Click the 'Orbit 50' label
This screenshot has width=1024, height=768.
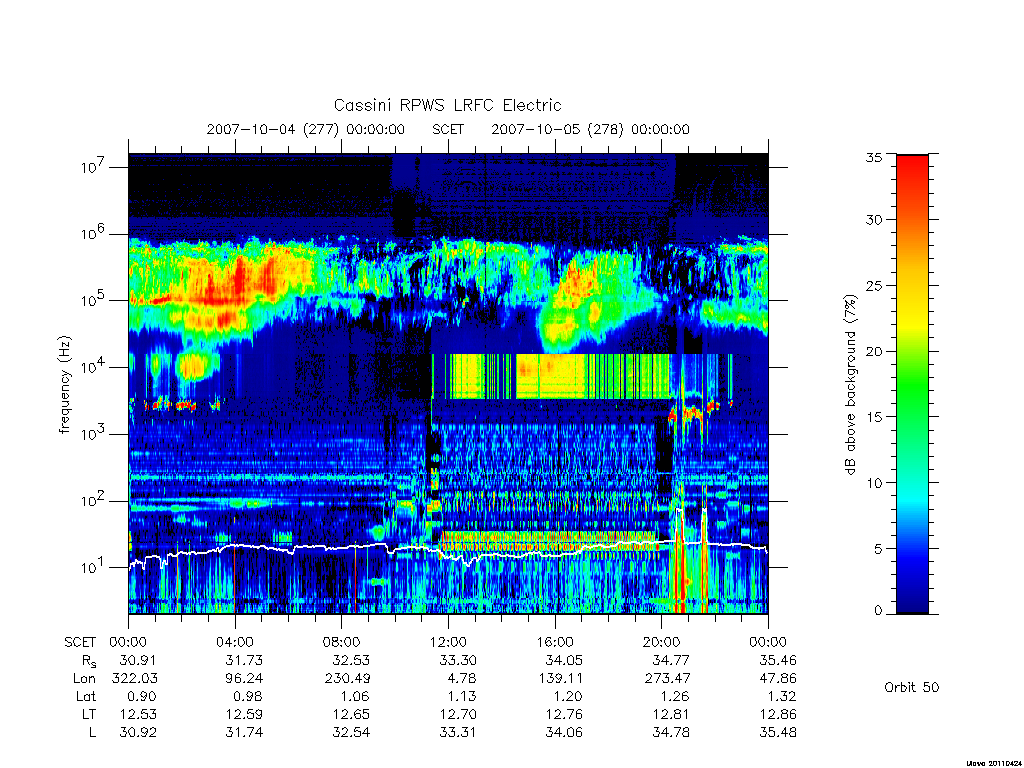coord(911,687)
